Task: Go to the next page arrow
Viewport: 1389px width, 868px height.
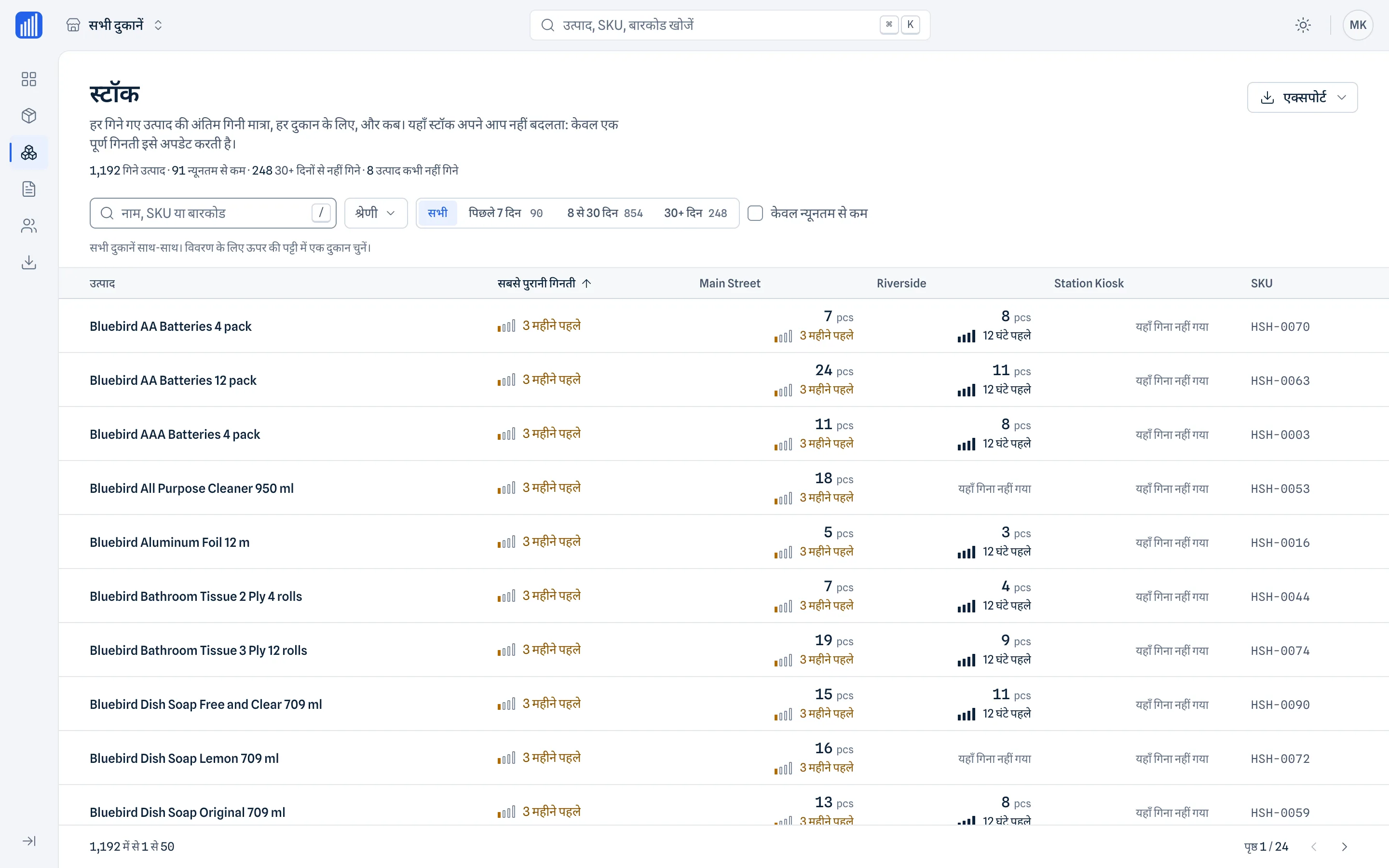Action: (1344, 847)
